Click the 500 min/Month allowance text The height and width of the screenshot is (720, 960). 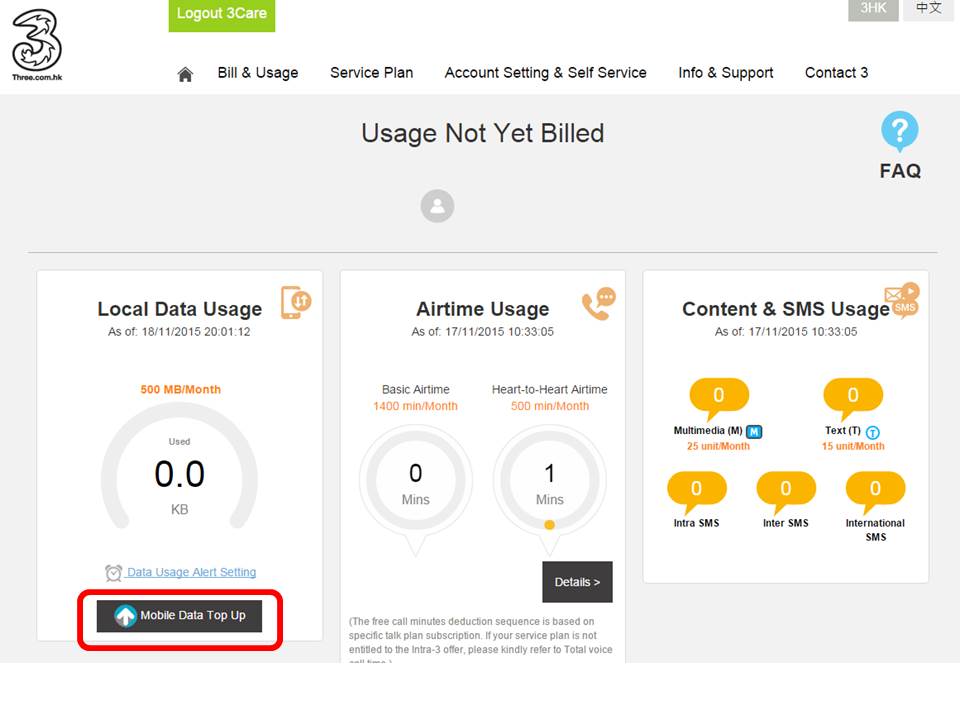coord(550,407)
